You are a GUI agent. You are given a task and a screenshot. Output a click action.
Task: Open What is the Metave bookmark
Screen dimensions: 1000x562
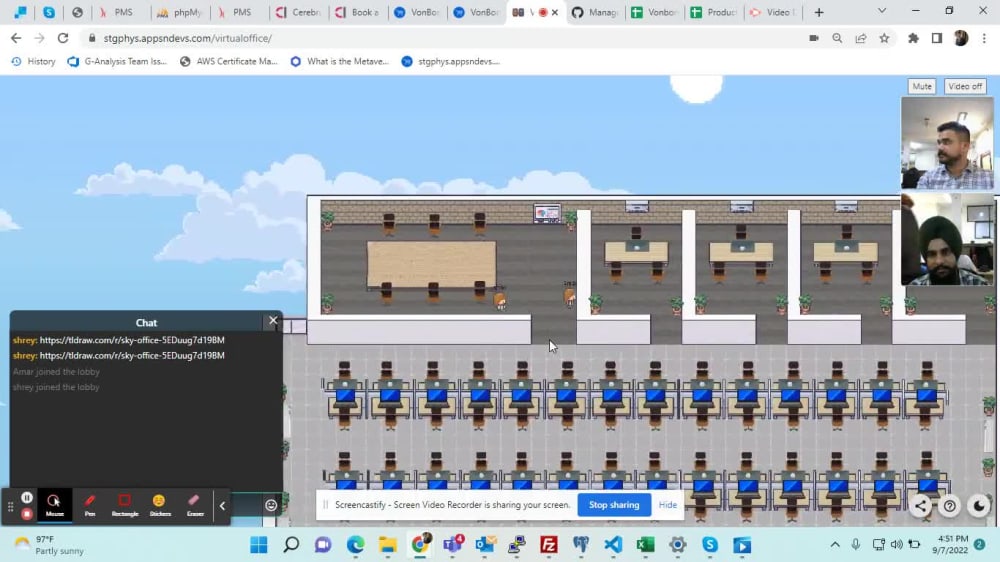tap(340, 61)
